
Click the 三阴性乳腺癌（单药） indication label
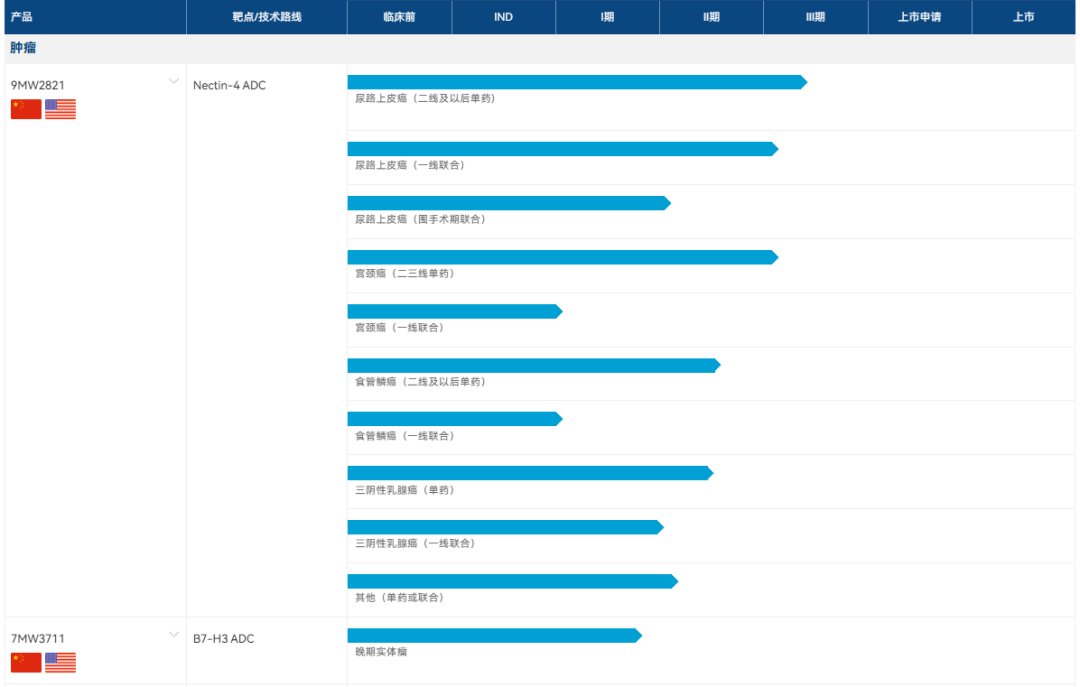pyautogui.click(x=405, y=490)
